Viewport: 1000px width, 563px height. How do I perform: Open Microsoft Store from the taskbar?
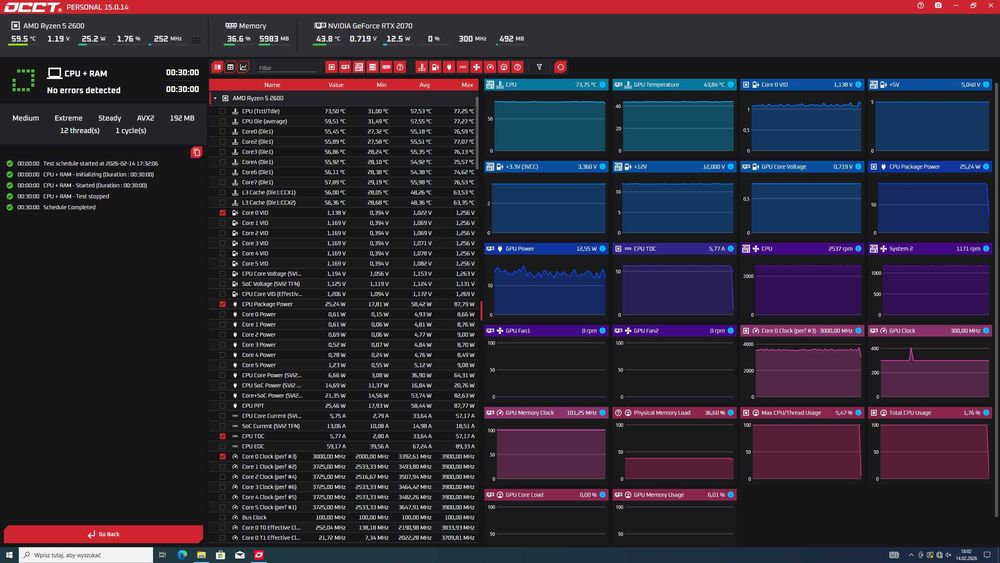tap(220, 555)
